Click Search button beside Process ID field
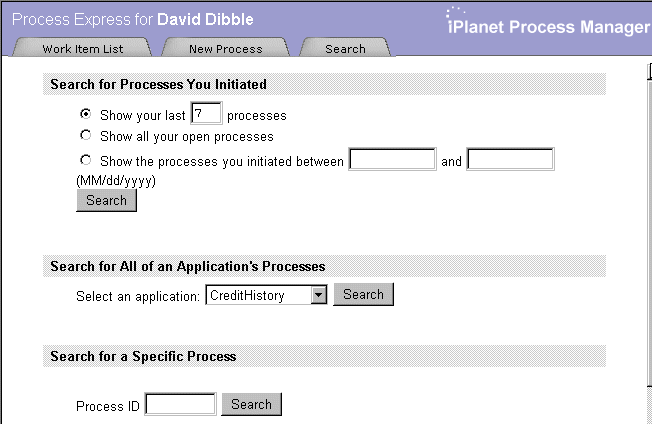 [x=252, y=404]
